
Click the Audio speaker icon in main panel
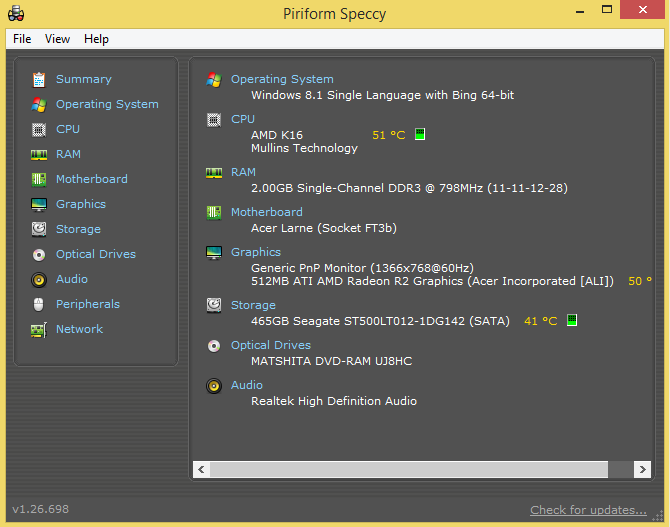[x=214, y=386]
